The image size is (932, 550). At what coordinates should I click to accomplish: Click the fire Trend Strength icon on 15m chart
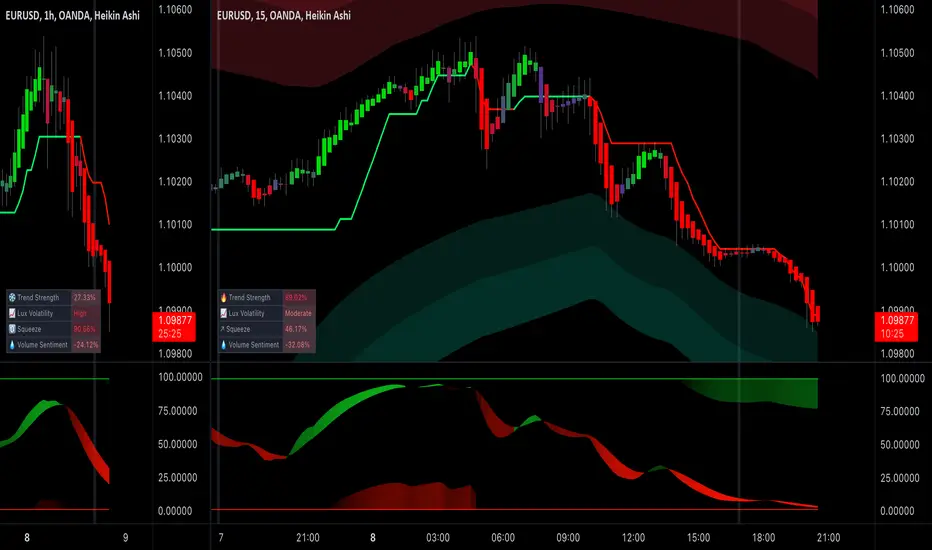pos(223,297)
